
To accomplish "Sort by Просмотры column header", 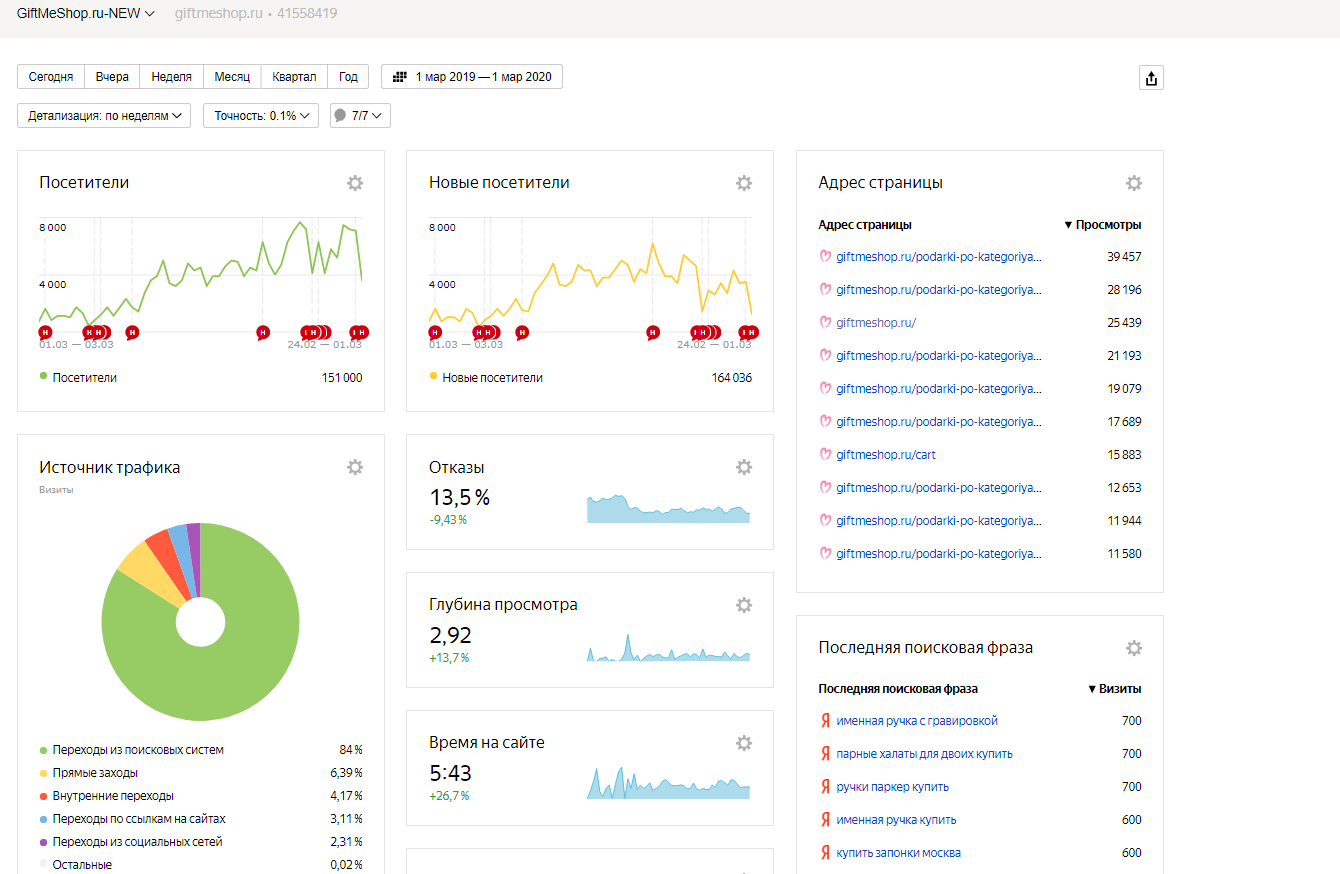I will point(1102,225).
